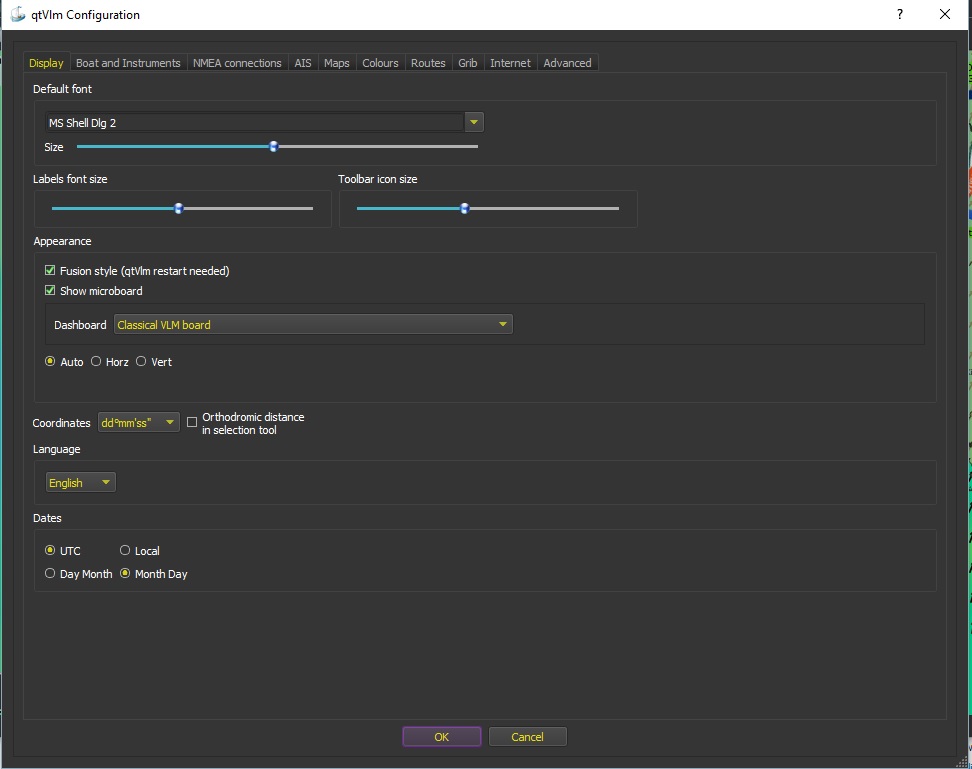Choose Month Day date format

point(125,573)
